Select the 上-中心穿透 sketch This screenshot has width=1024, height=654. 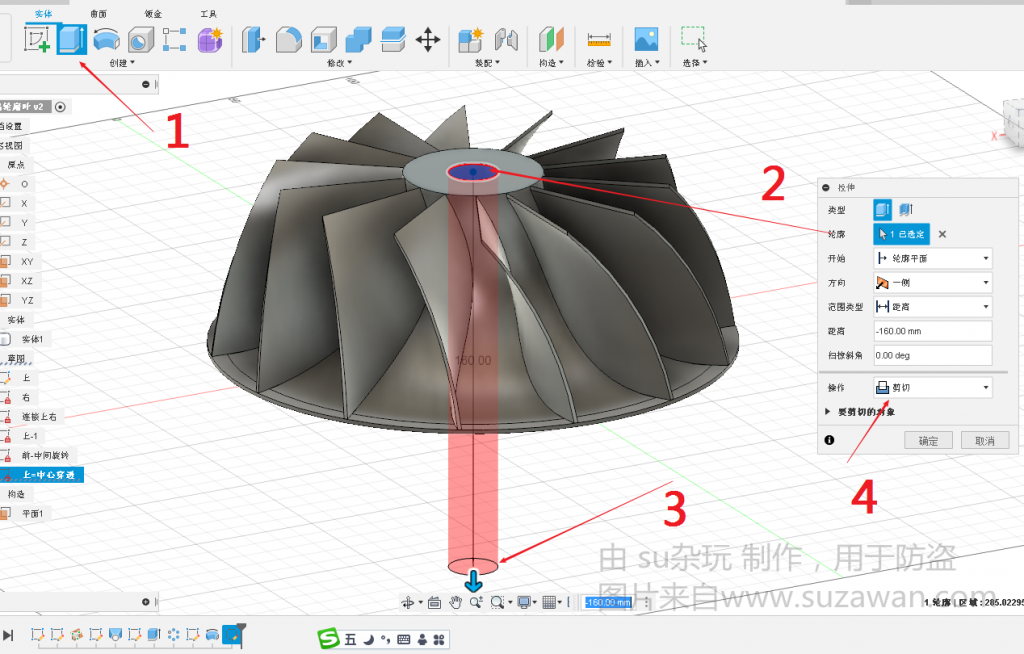coord(42,475)
